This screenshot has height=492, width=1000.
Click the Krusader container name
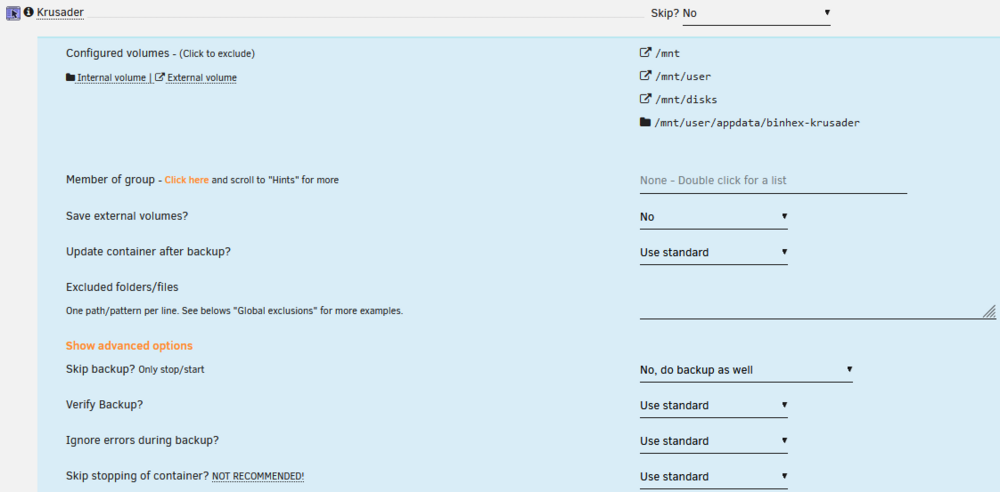[61, 12]
